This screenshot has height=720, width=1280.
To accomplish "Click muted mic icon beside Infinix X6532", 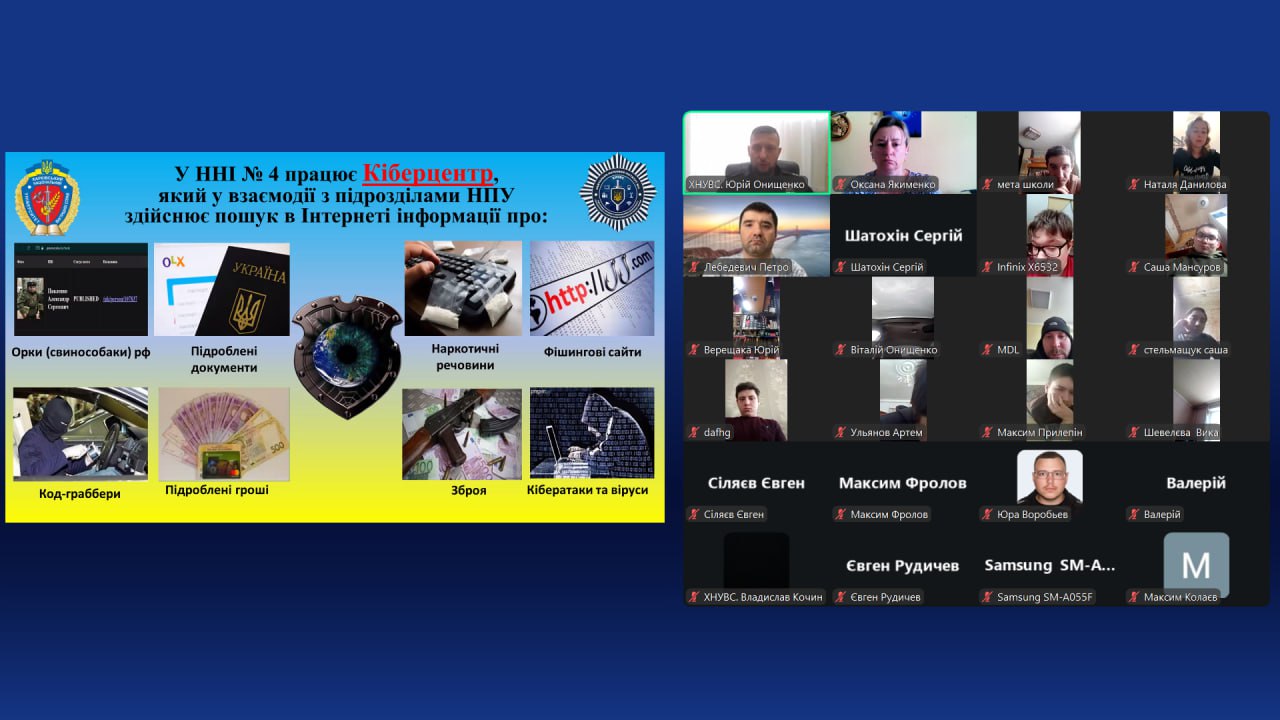I will tap(987, 267).
